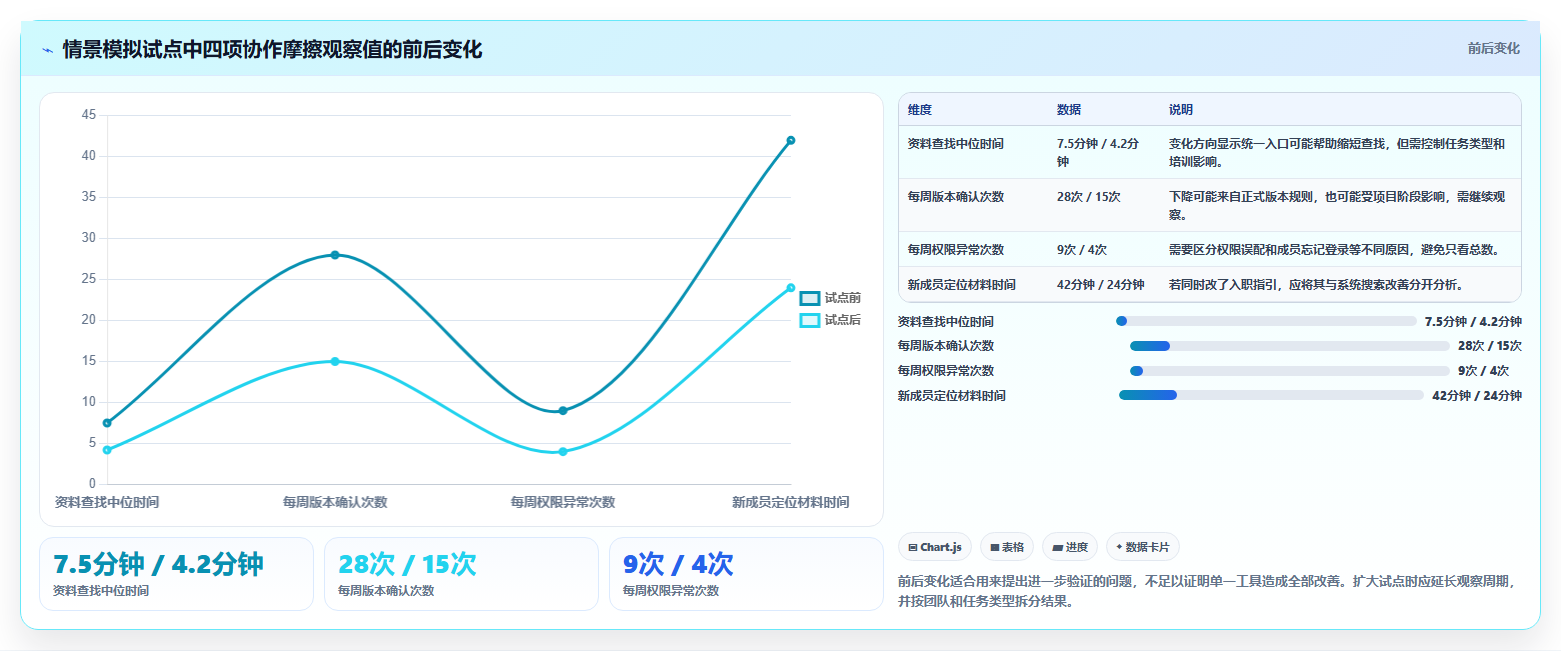Click the 新成员定位材料时间 progress bar
Viewport: 1561px width, 651px height.
tap(1271, 395)
